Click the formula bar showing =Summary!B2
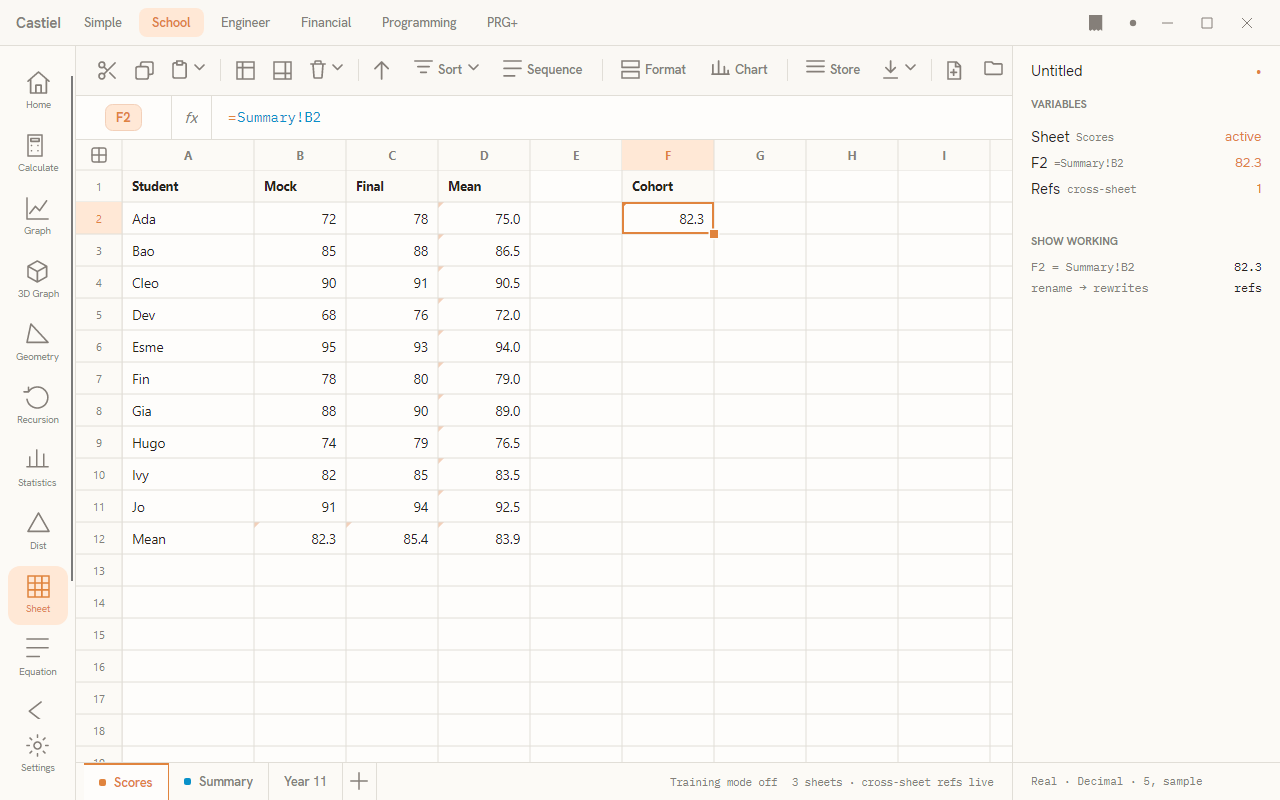The width and height of the screenshot is (1280, 800). coord(611,118)
